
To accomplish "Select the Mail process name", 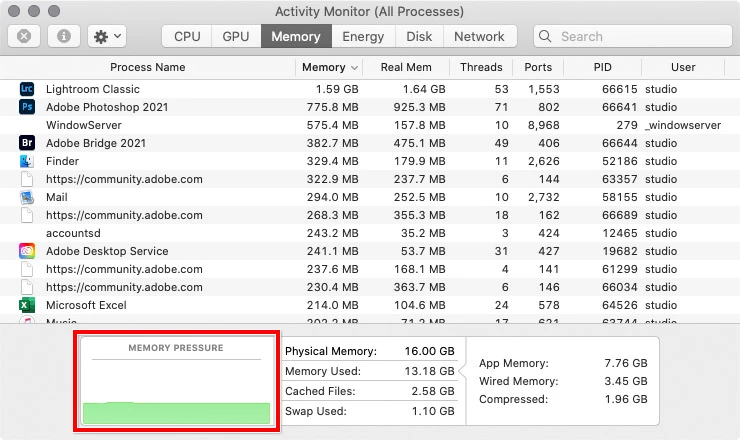I will (57, 197).
